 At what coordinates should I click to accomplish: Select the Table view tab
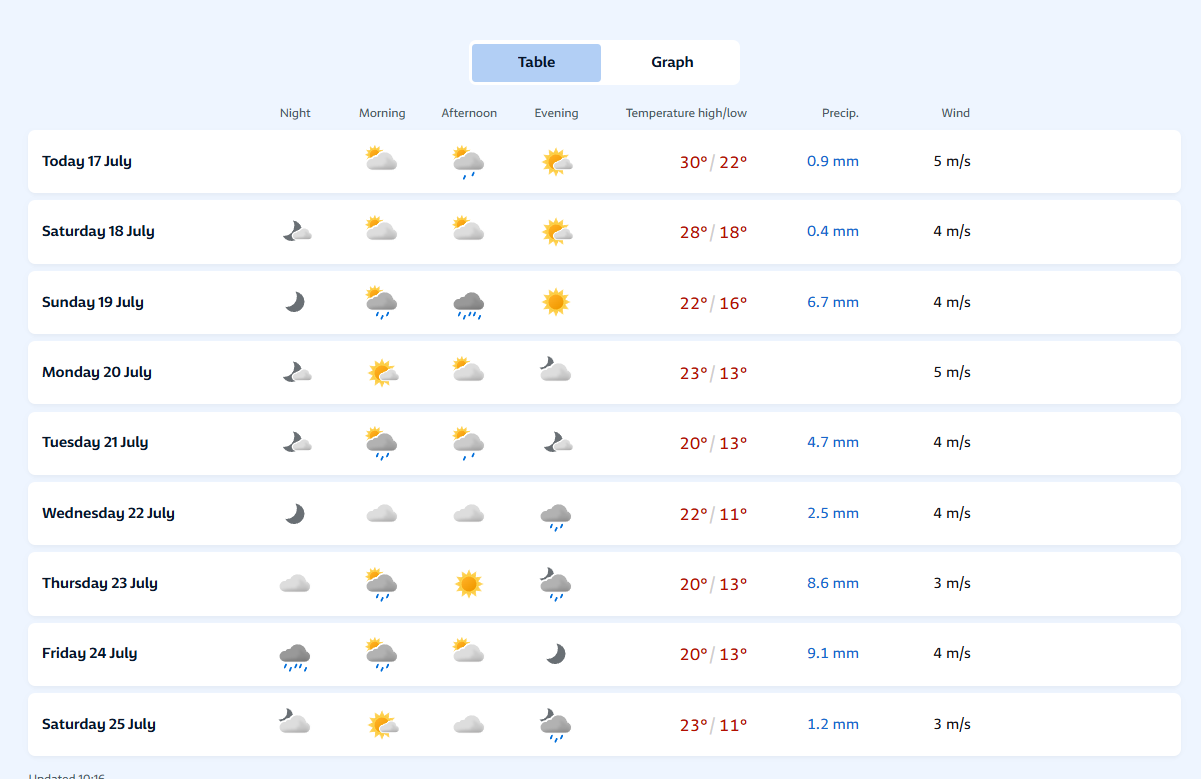pyautogui.click(x=536, y=62)
